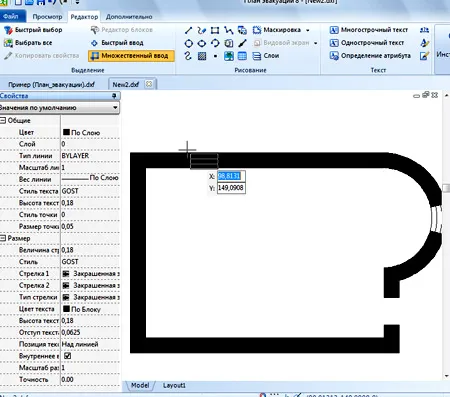Screen dimensions: 450x397
Task: Toggle the Внутреннее checkbox in Размер
Action: pos(68,356)
